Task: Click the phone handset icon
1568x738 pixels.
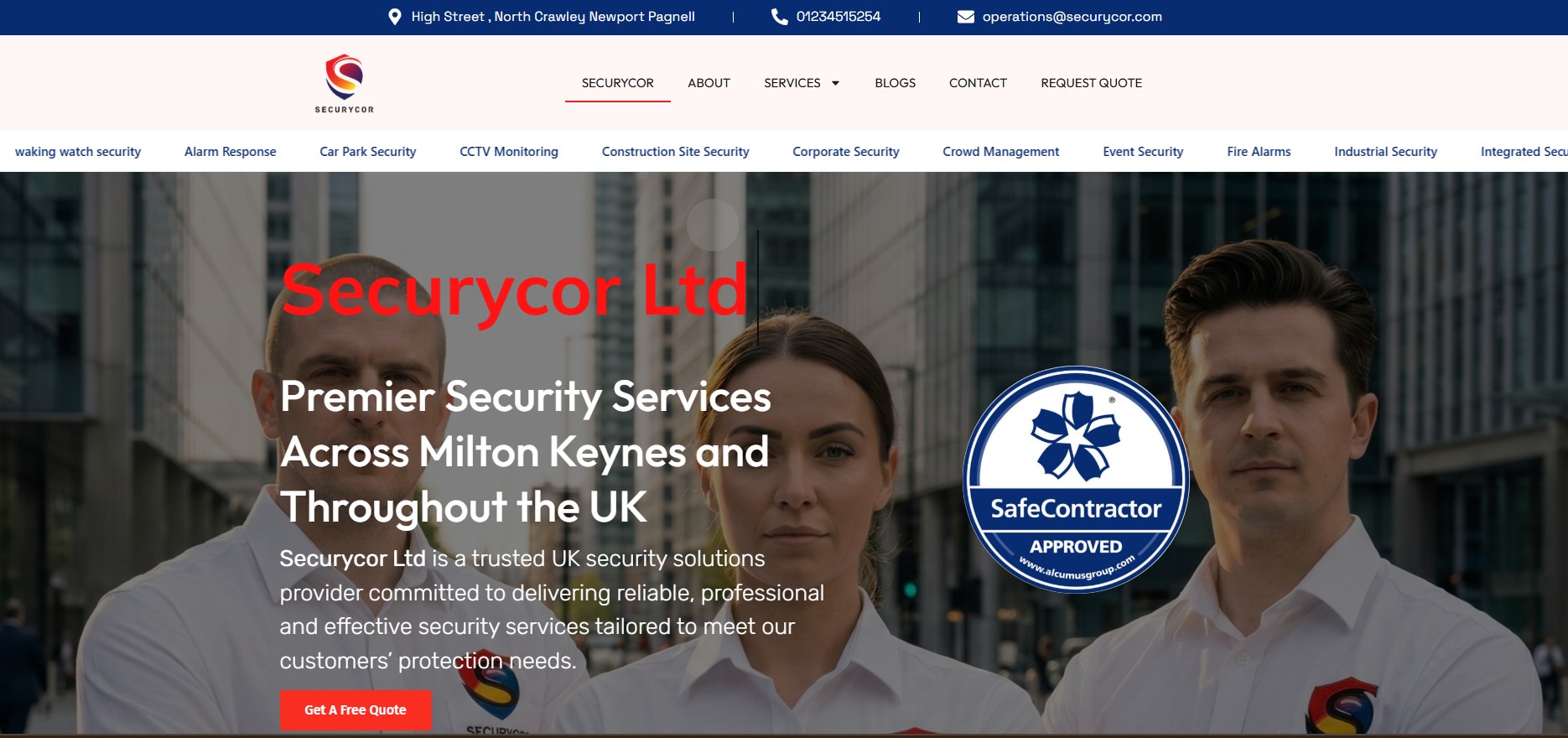Action: [779, 17]
